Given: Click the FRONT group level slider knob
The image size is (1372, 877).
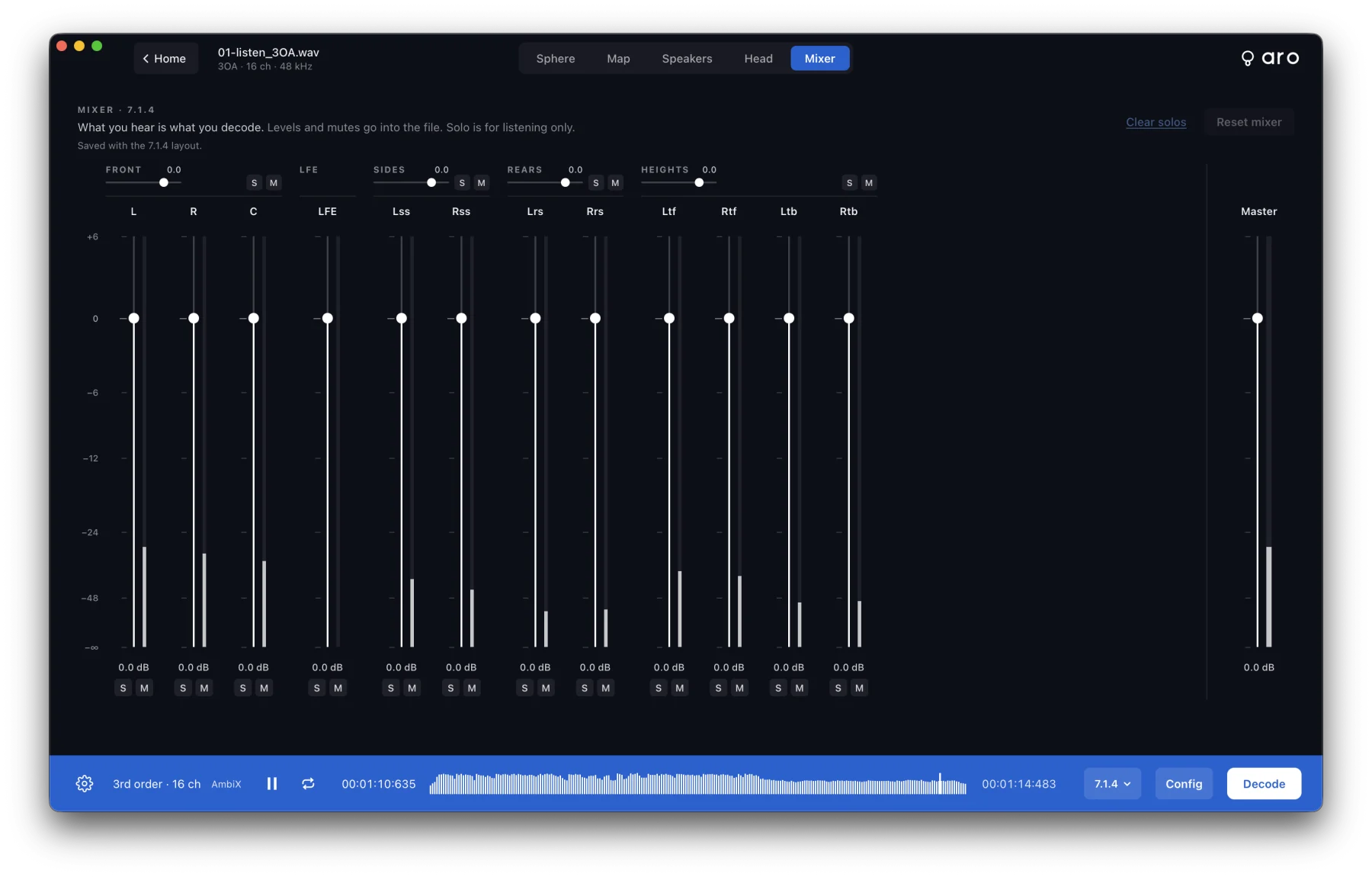Looking at the screenshot, I should [164, 183].
